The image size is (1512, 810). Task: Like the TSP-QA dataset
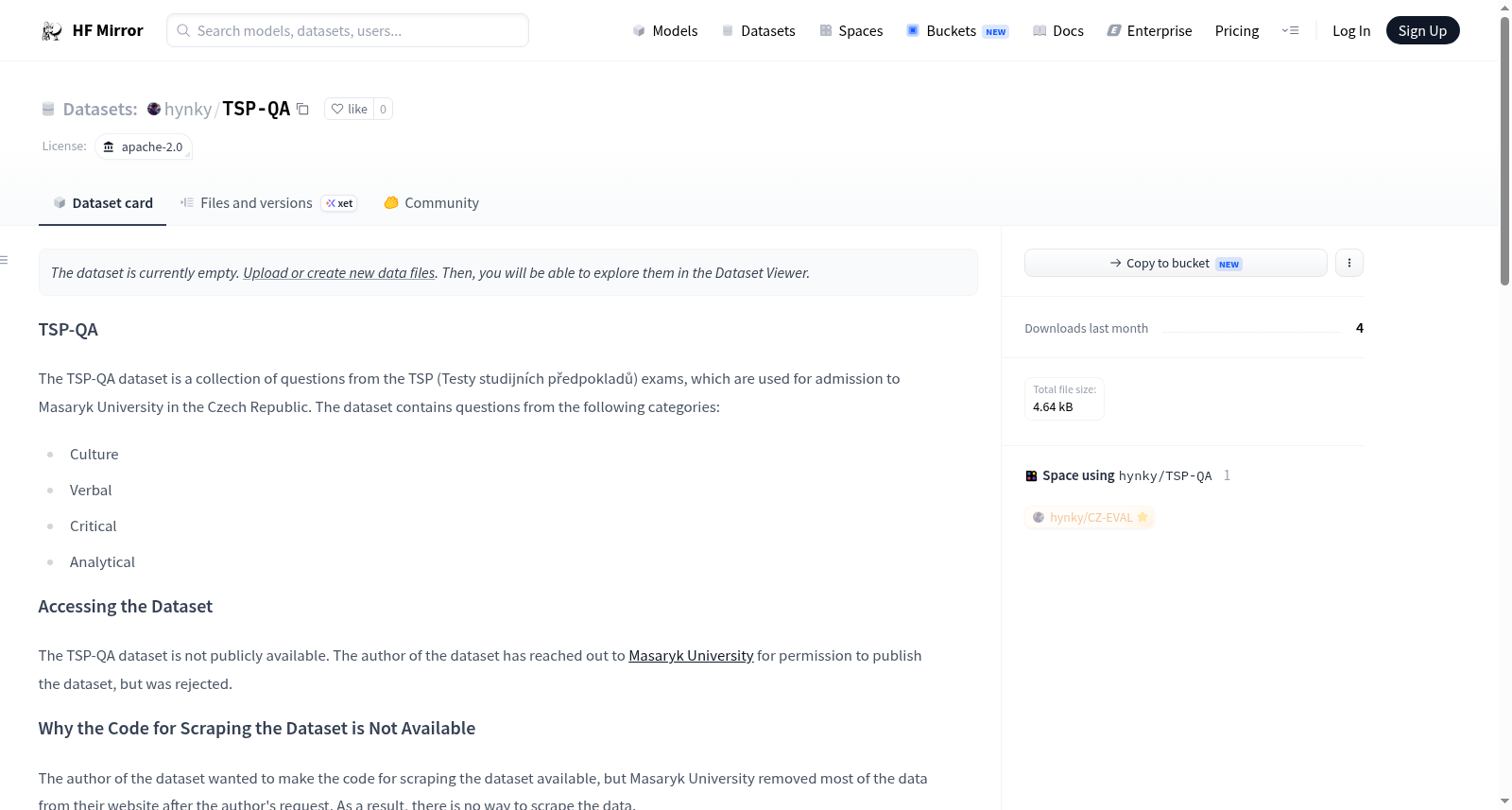349,109
